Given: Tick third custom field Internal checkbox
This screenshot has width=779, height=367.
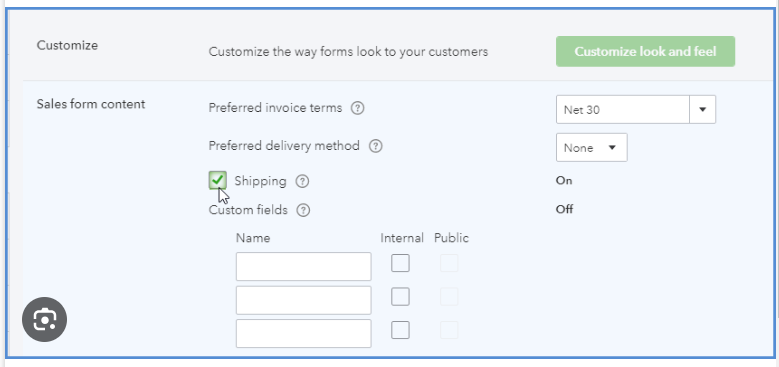Looking at the screenshot, I should (400, 330).
